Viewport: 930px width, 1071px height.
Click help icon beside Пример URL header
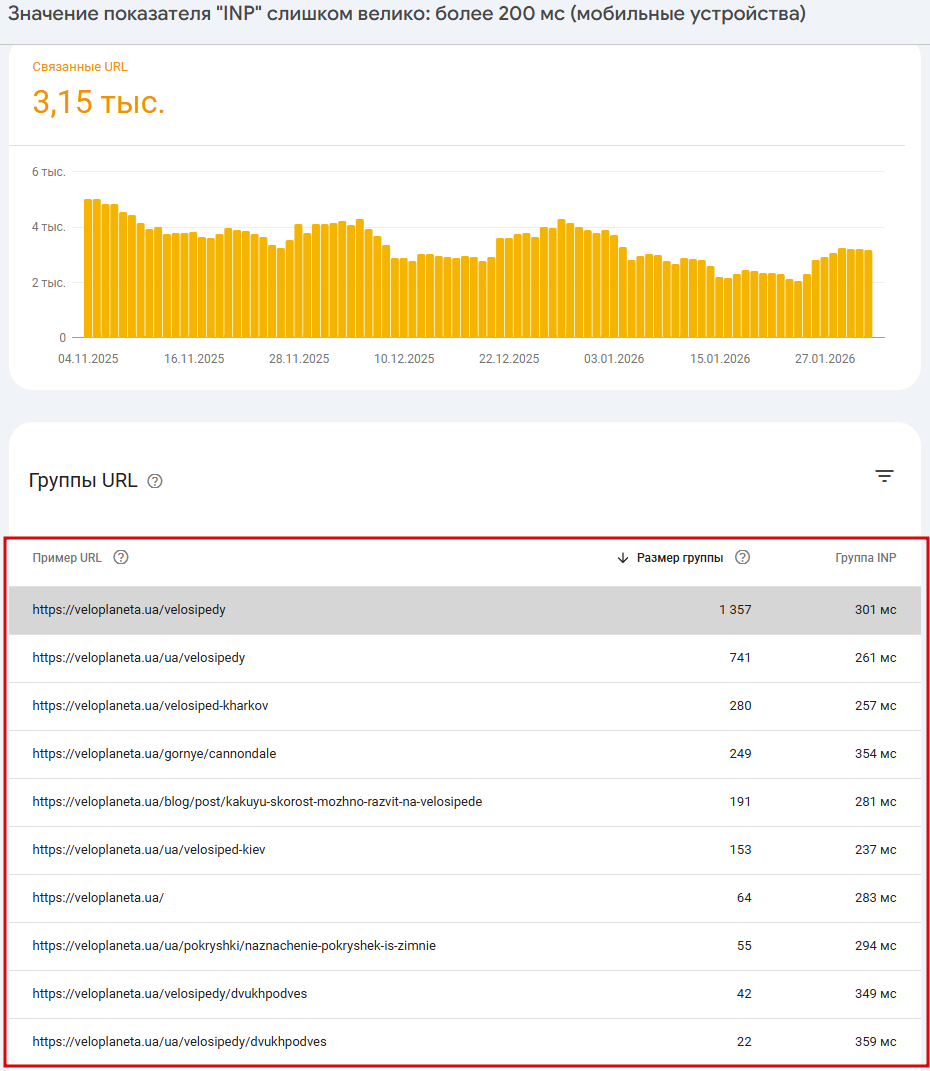click(121, 557)
